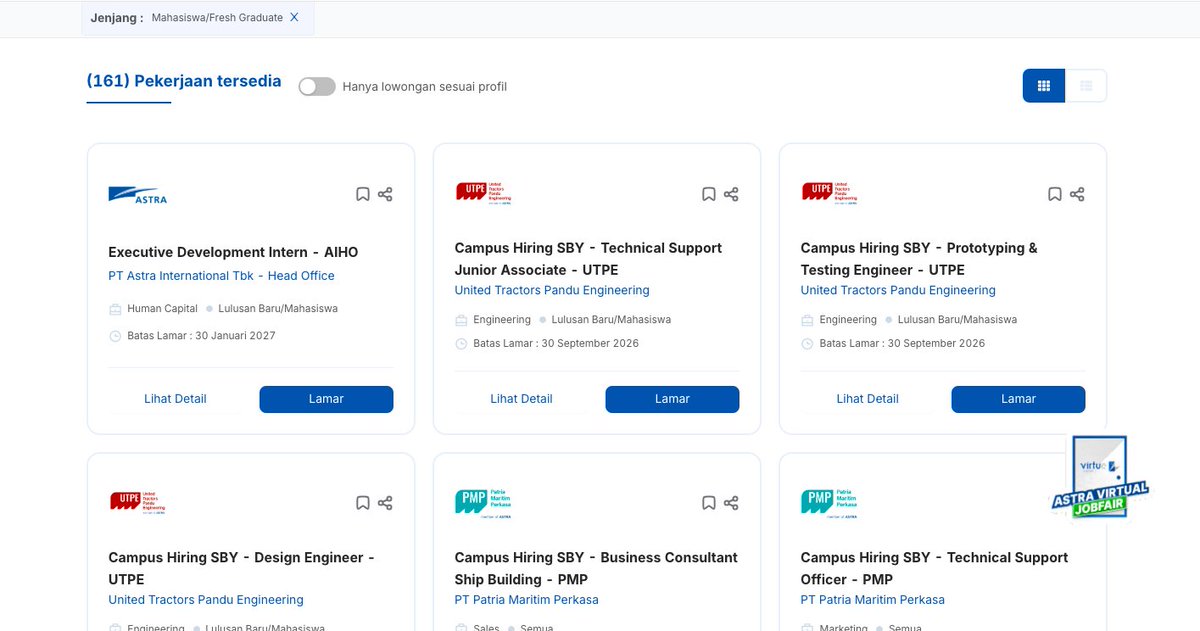The width and height of the screenshot is (1200, 631).
Task: Click Human Capital category on Astra card
Action: tap(162, 309)
